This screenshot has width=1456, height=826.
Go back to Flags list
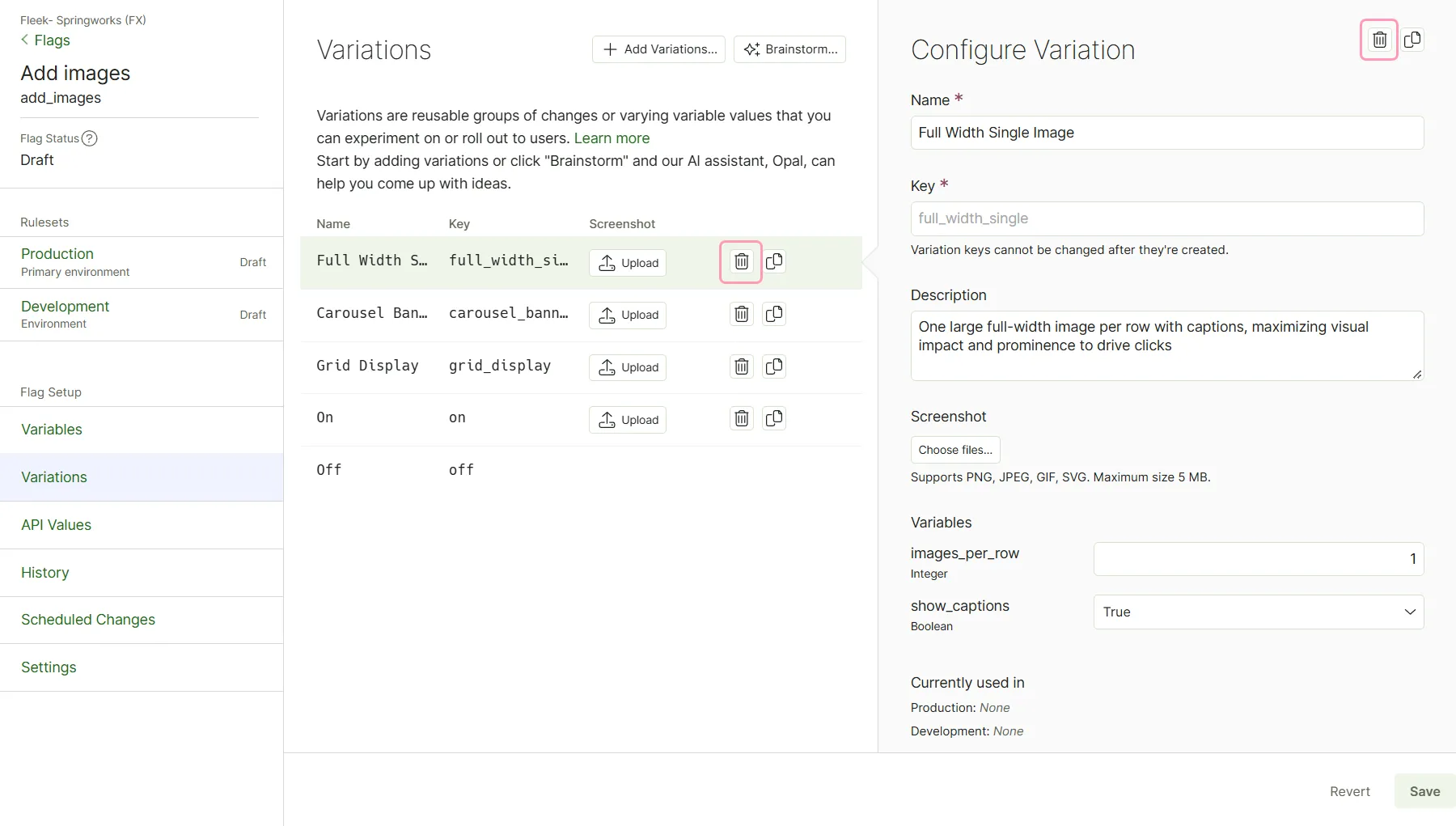tap(45, 40)
